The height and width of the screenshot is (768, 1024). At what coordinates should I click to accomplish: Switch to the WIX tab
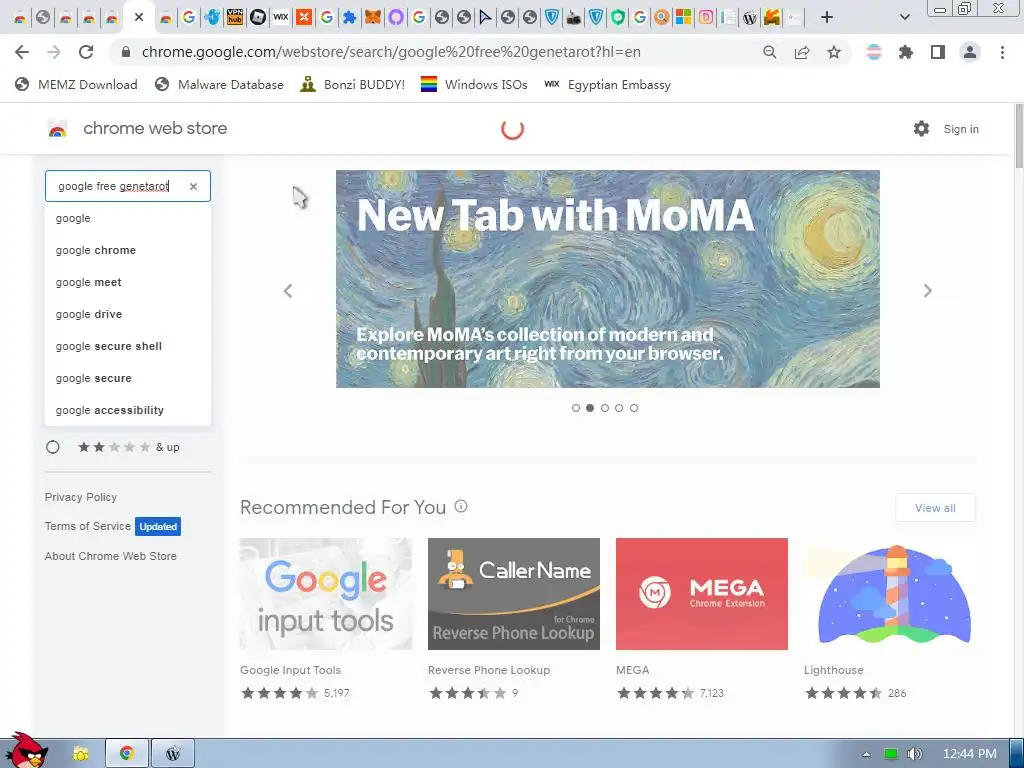[x=281, y=17]
